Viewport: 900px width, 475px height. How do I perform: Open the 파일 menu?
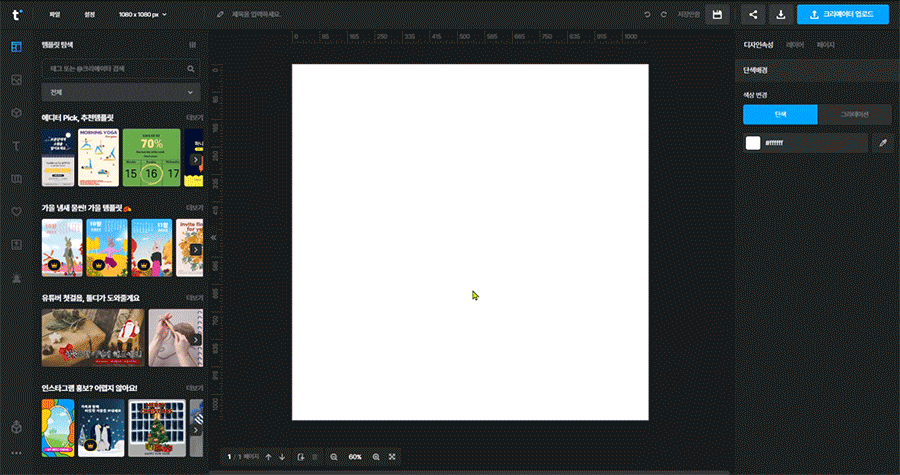tap(55, 14)
